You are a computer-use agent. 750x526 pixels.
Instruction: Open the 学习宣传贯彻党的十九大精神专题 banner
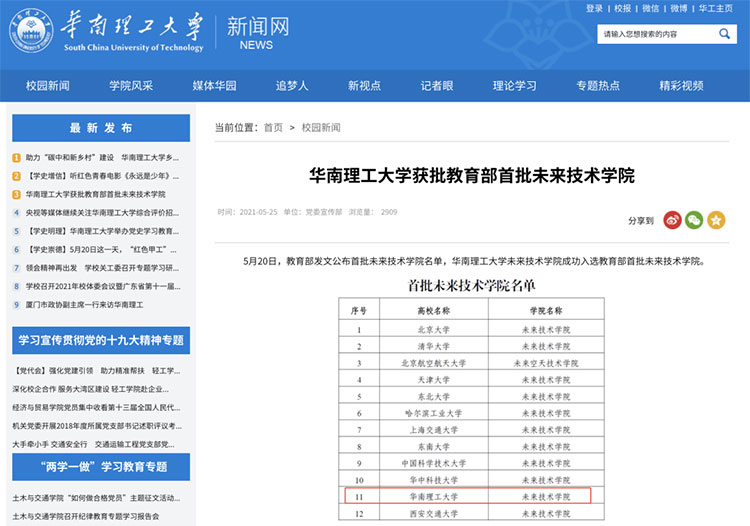point(101,340)
